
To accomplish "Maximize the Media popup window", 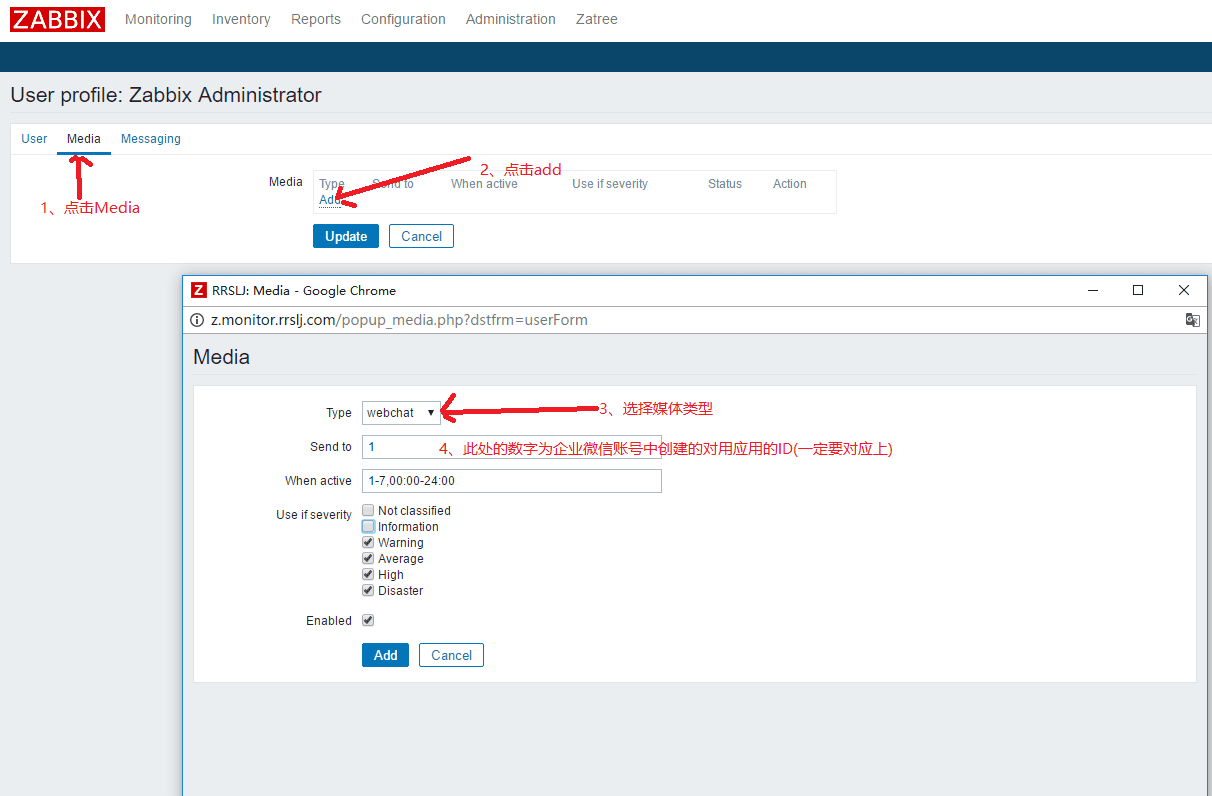I will click(1138, 290).
